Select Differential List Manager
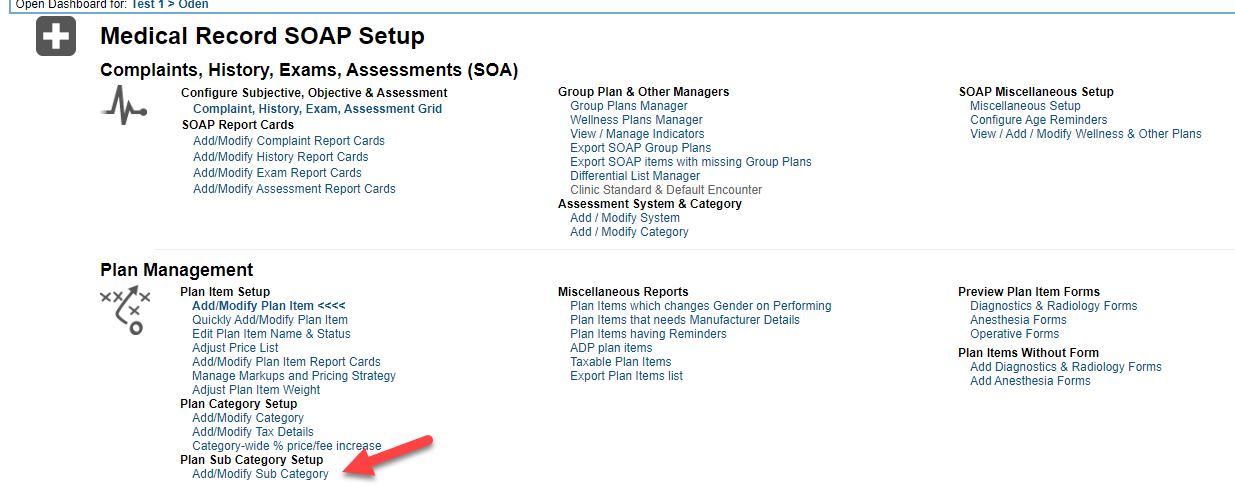The width and height of the screenshot is (1235, 486). click(x=635, y=176)
